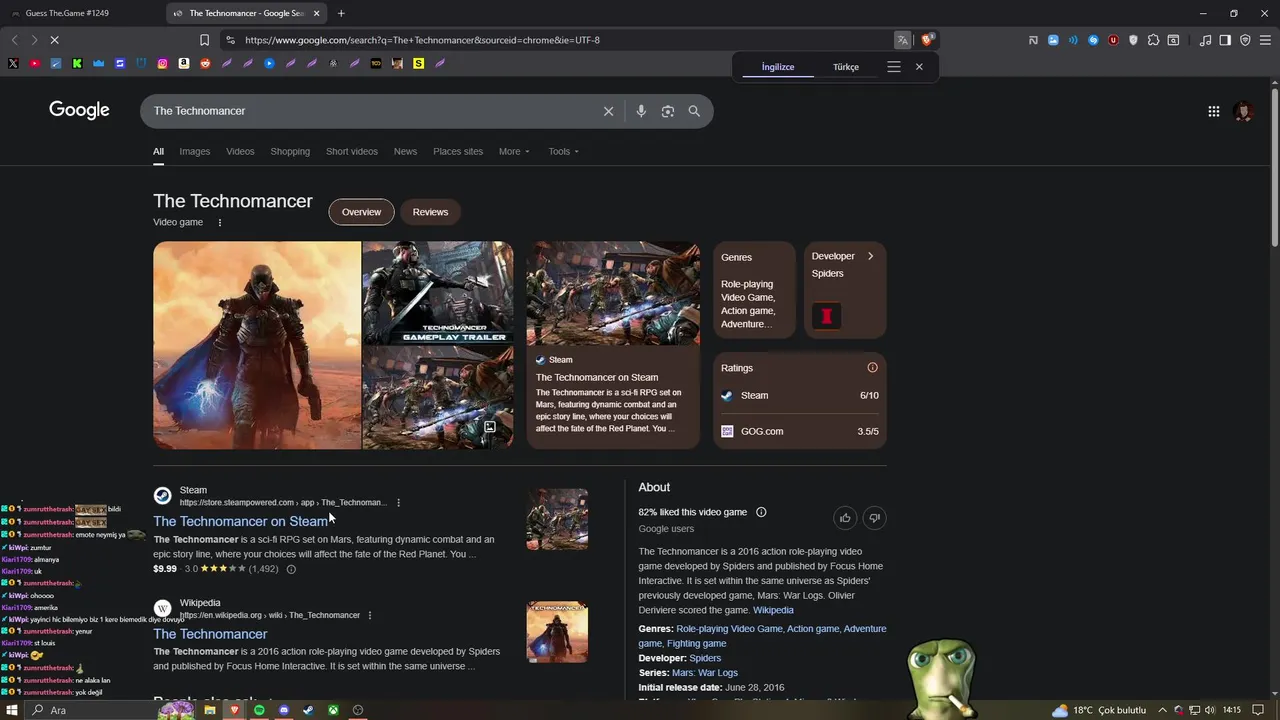Image resolution: width=1280 pixels, height=720 pixels.
Task: Select İngilizce in translate popup
Action: tap(778, 67)
